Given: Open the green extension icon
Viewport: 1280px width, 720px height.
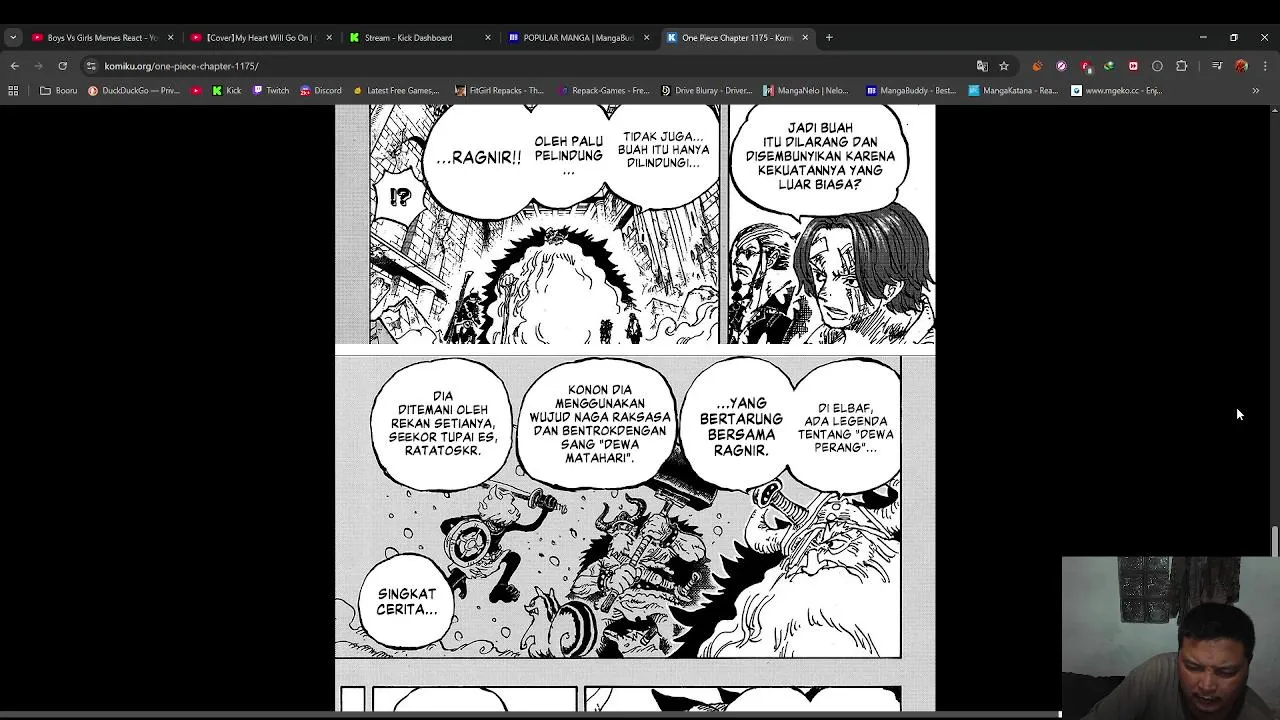Looking at the screenshot, I should (x=1109, y=66).
